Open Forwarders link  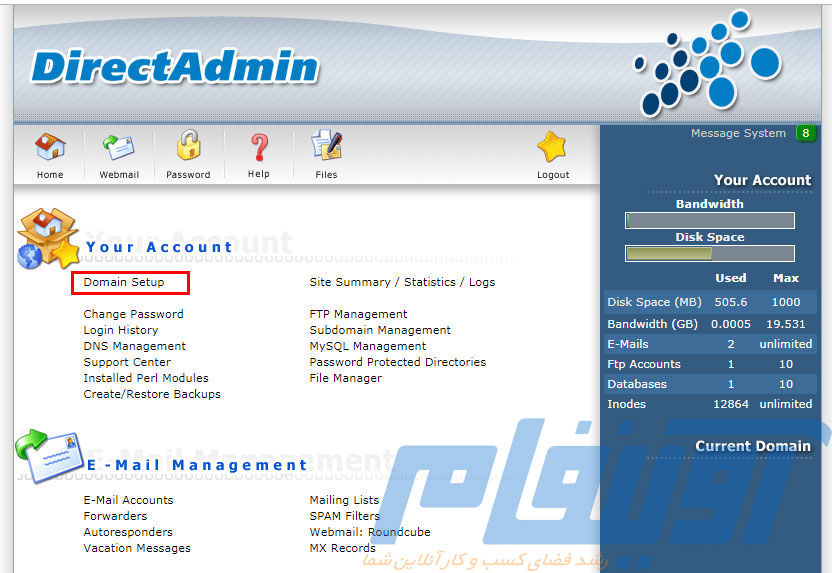[115, 516]
